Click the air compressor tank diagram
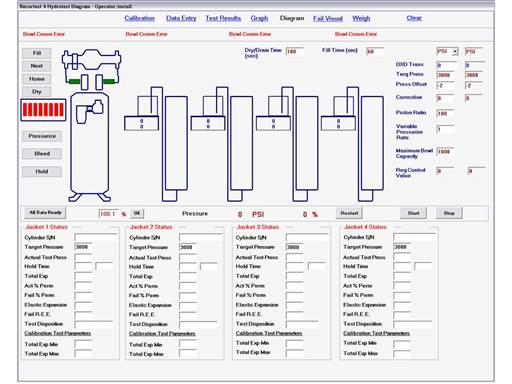The width and height of the screenshot is (512, 384). click(90, 147)
